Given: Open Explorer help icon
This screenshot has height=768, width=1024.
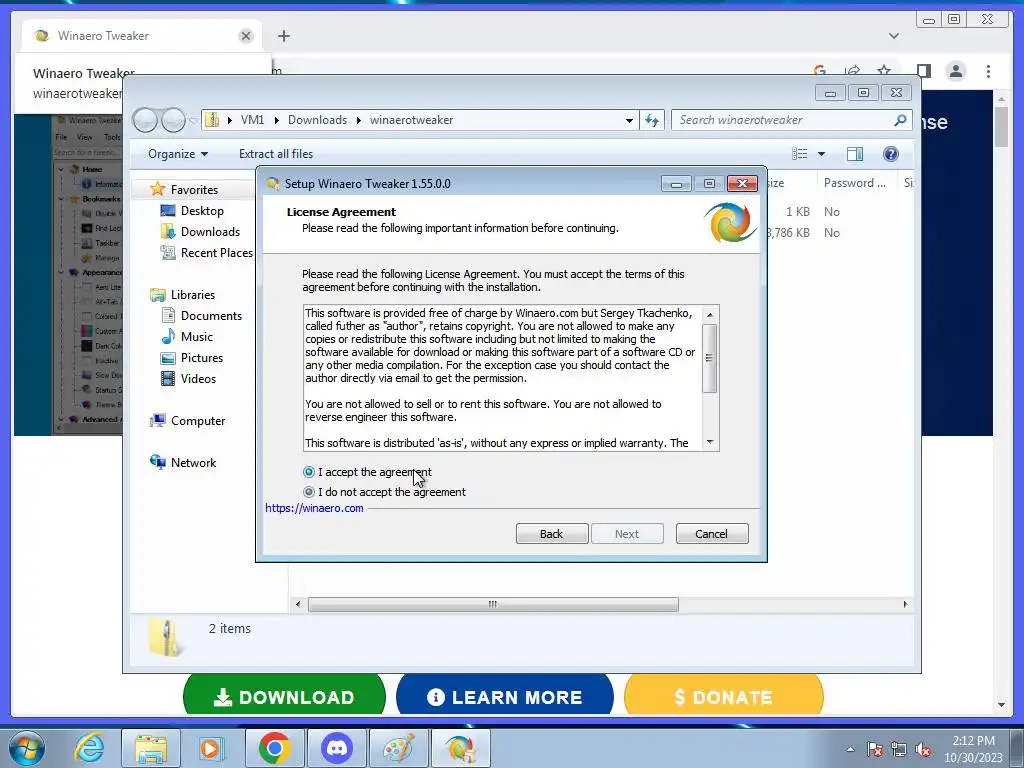Looking at the screenshot, I should [891, 153].
